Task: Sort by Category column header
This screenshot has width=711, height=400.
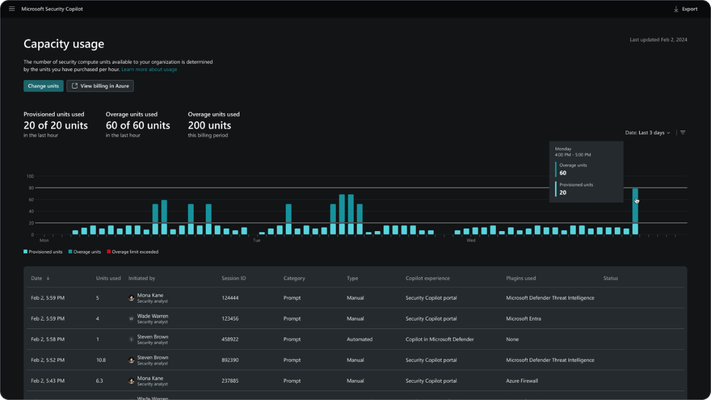Action: pos(294,278)
